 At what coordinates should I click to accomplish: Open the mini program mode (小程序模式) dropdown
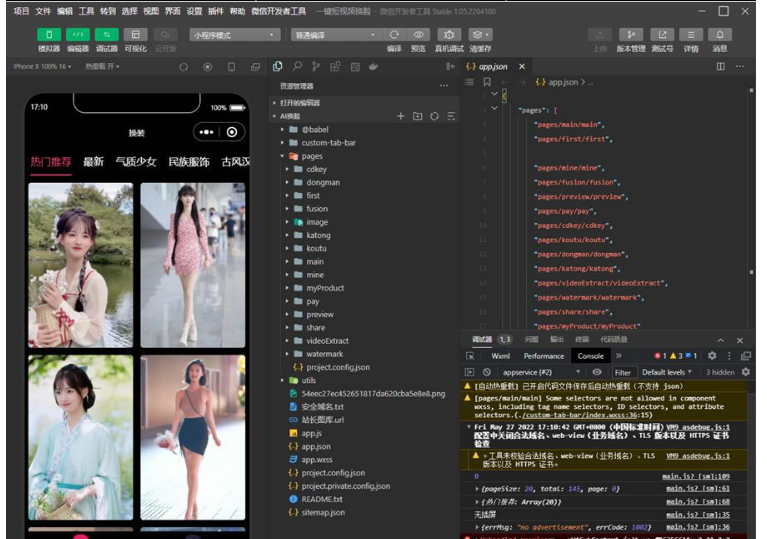[x=235, y=35]
